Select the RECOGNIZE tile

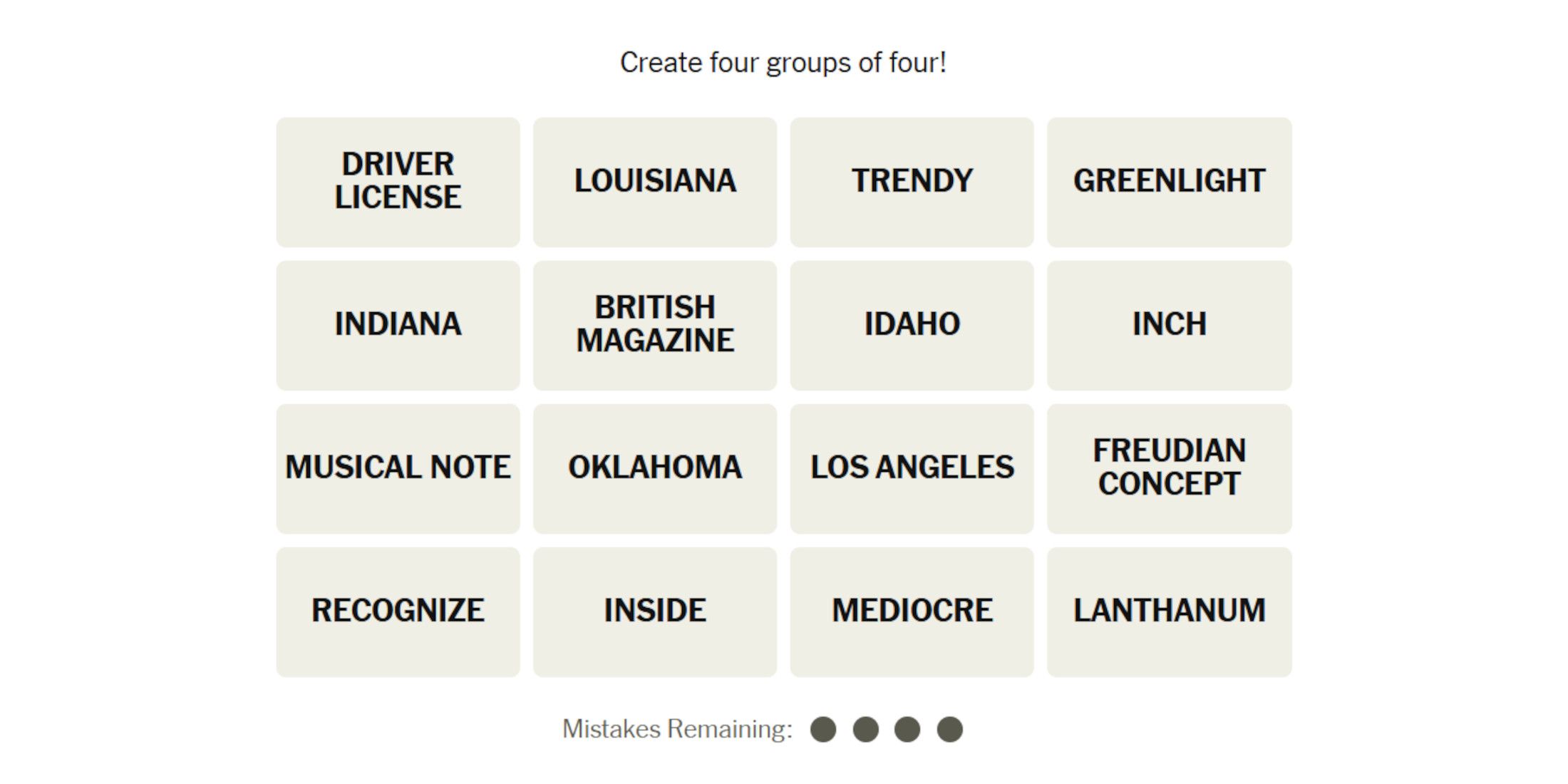point(398,612)
